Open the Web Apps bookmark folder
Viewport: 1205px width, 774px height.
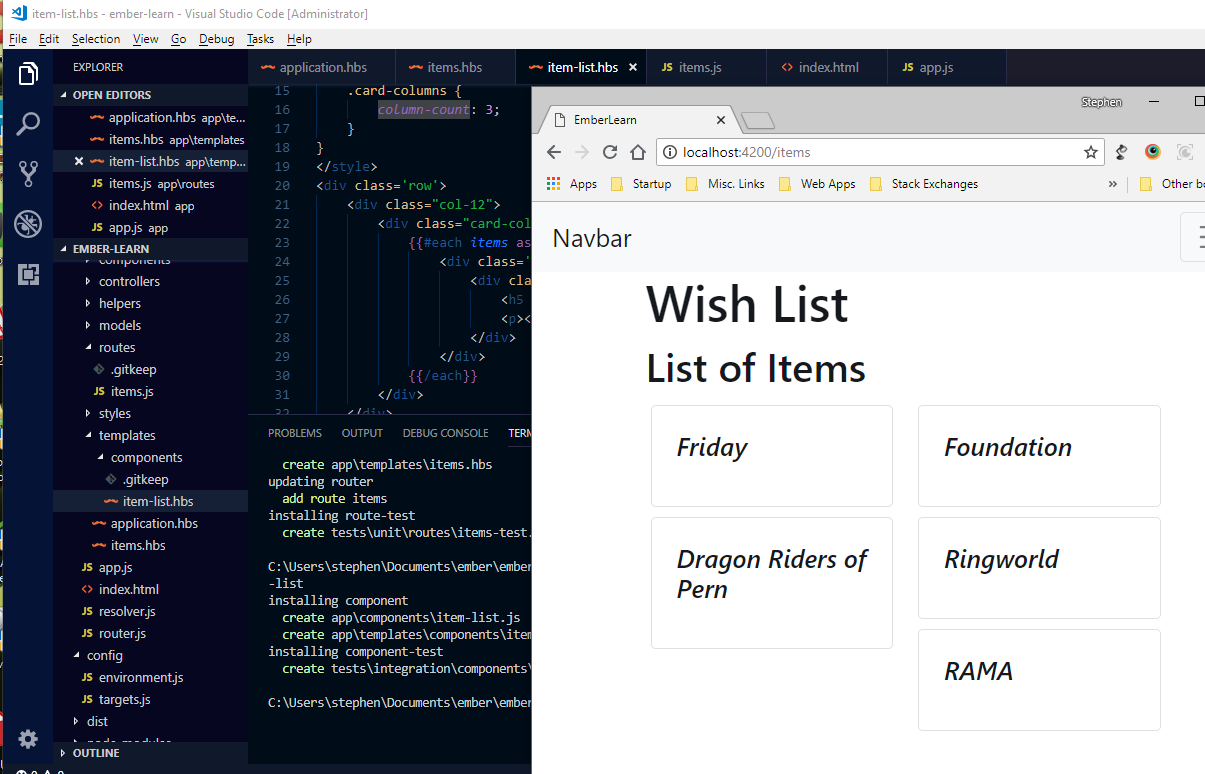pyautogui.click(x=816, y=184)
